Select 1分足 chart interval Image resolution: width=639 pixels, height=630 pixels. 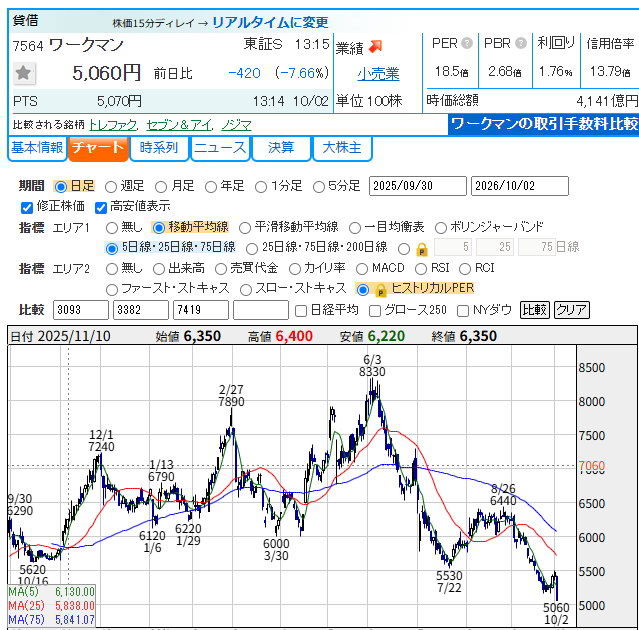point(261,187)
